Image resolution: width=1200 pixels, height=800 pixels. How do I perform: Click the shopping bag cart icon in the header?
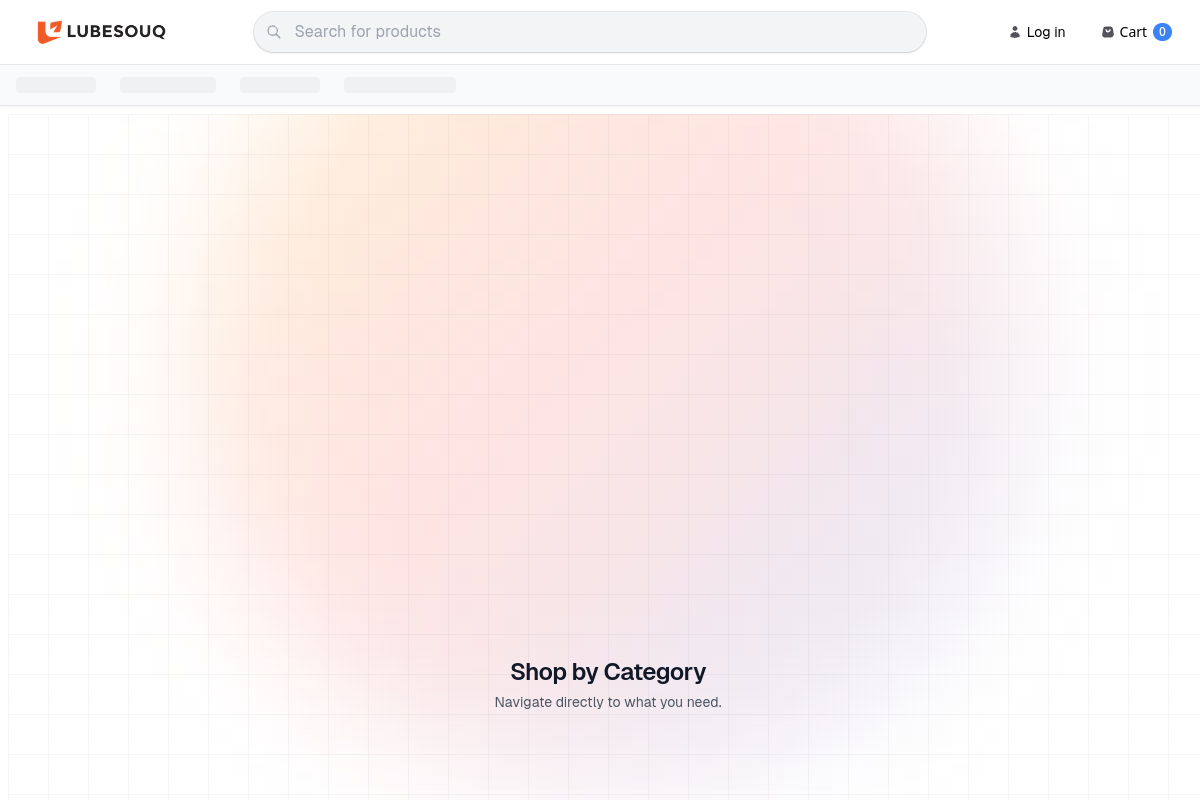tap(1108, 31)
